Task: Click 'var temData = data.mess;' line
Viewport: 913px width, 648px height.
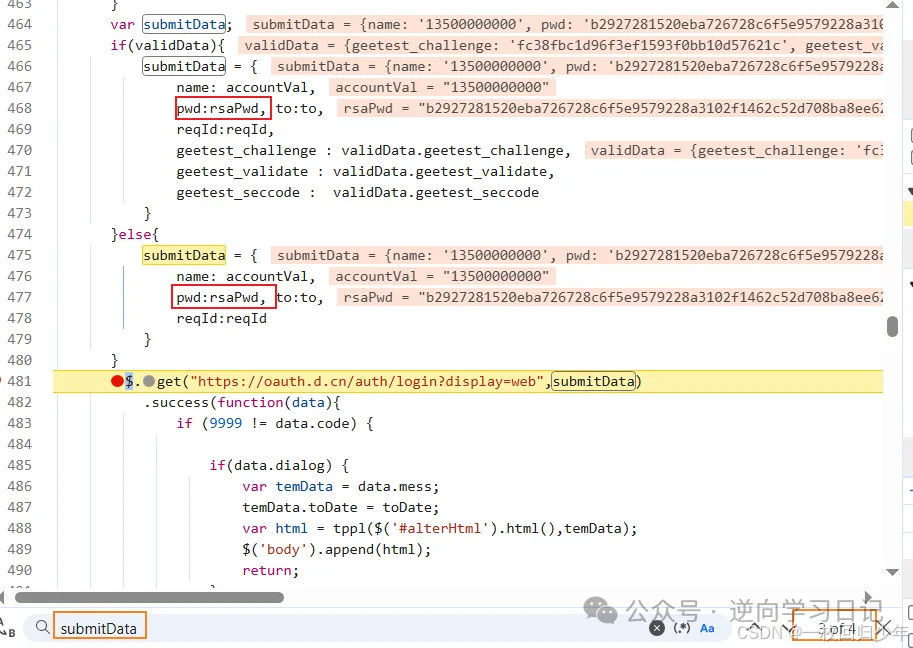Action: point(341,486)
